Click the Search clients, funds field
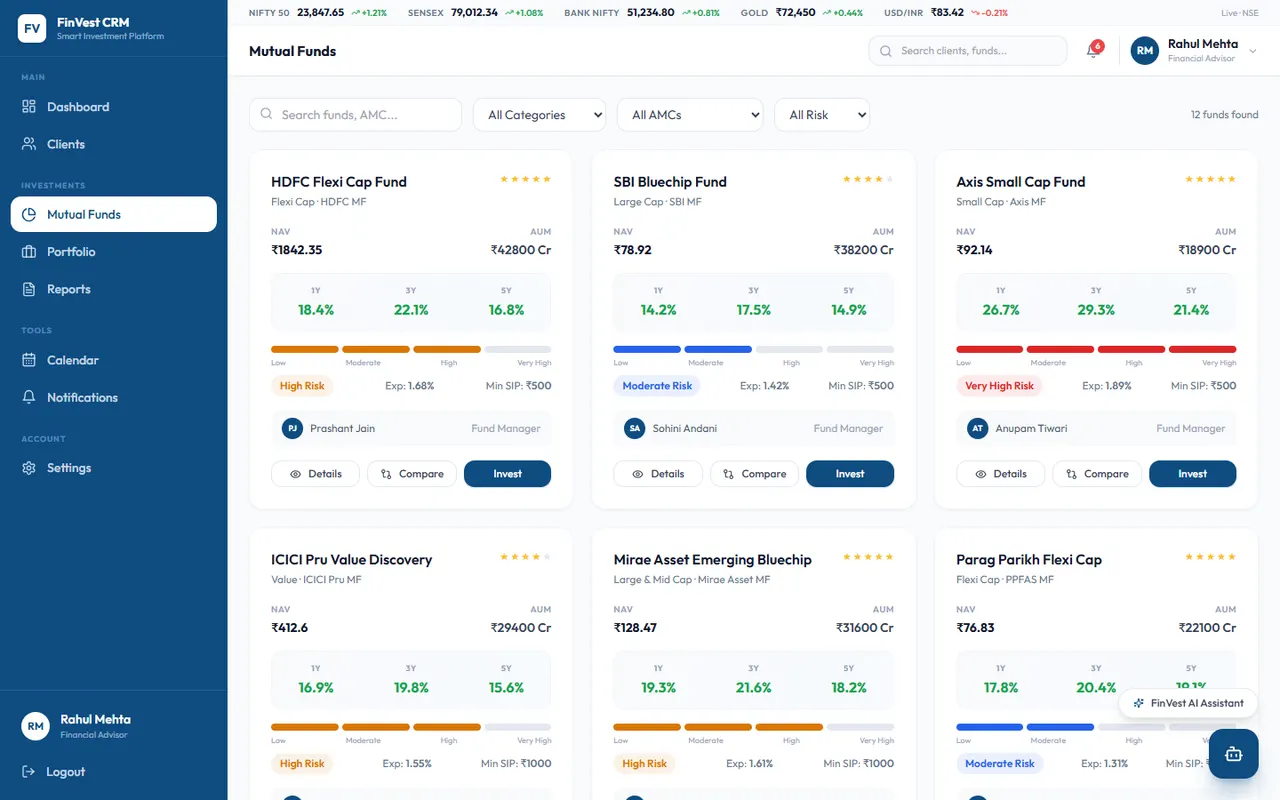 pyautogui.click(x=968, y=51)
